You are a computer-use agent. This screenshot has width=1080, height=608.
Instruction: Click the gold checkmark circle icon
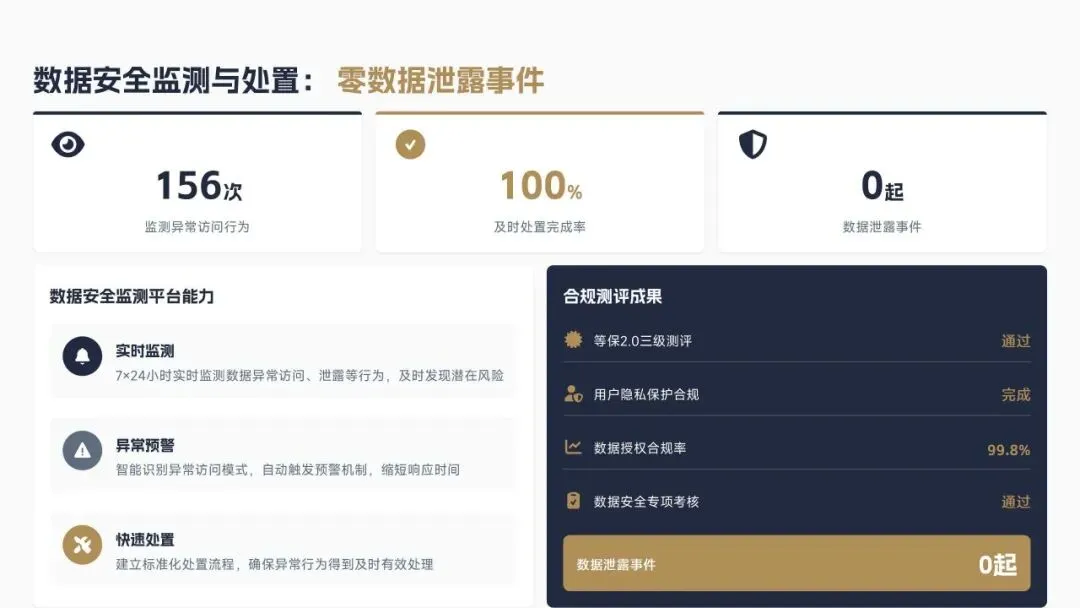pos(410,144)
